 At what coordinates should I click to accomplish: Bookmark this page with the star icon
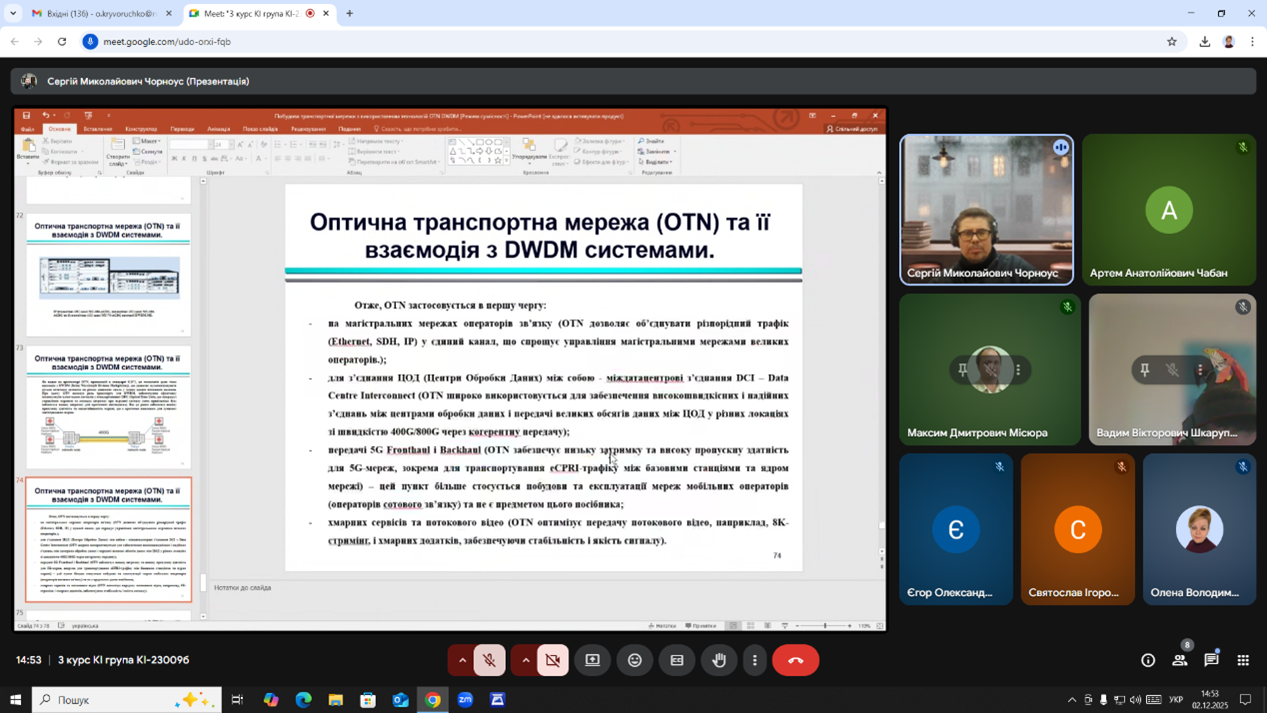tap(1172, 42)
